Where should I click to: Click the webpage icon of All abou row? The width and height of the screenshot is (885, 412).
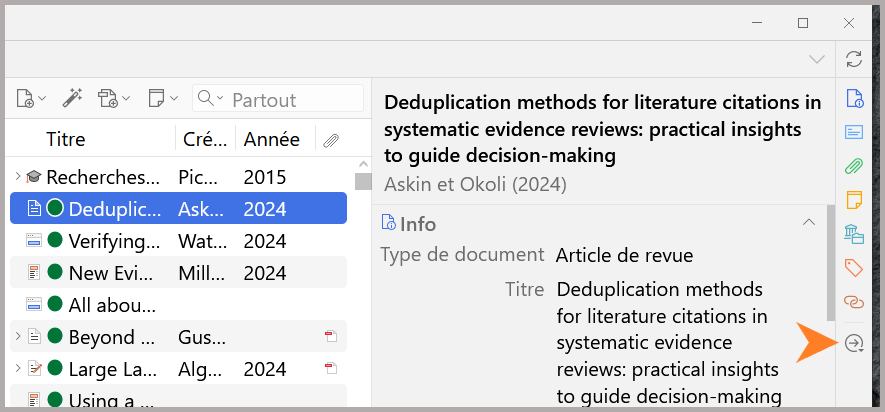[34, 305]
